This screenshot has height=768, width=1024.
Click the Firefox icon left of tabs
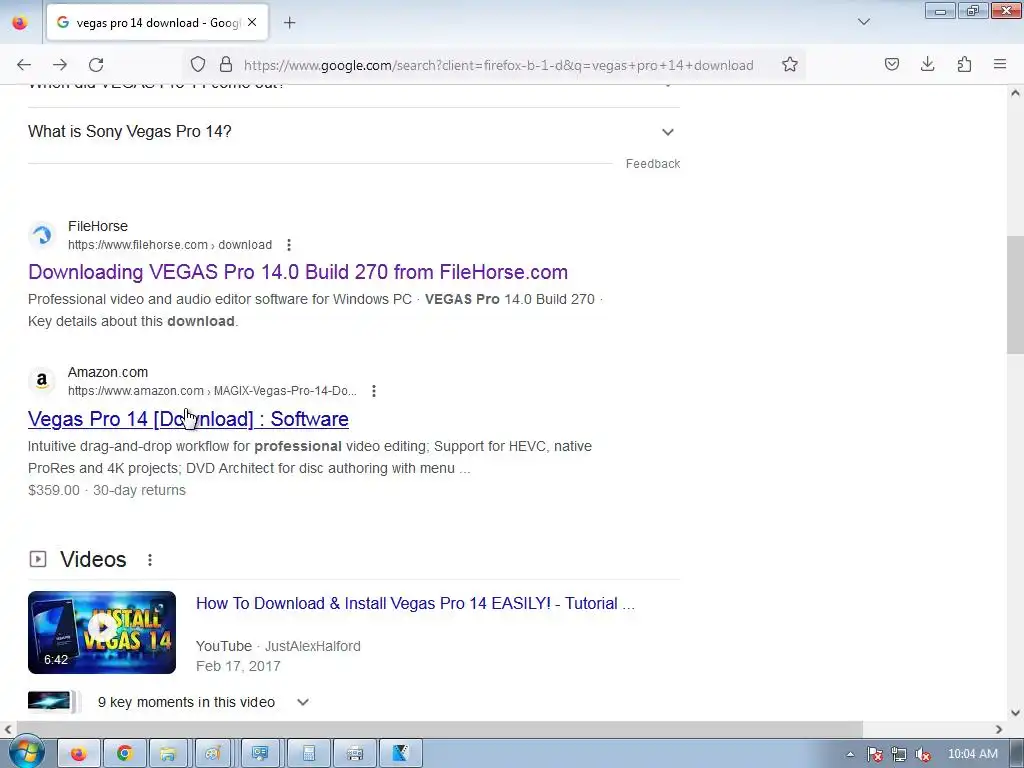coord(20,23)
